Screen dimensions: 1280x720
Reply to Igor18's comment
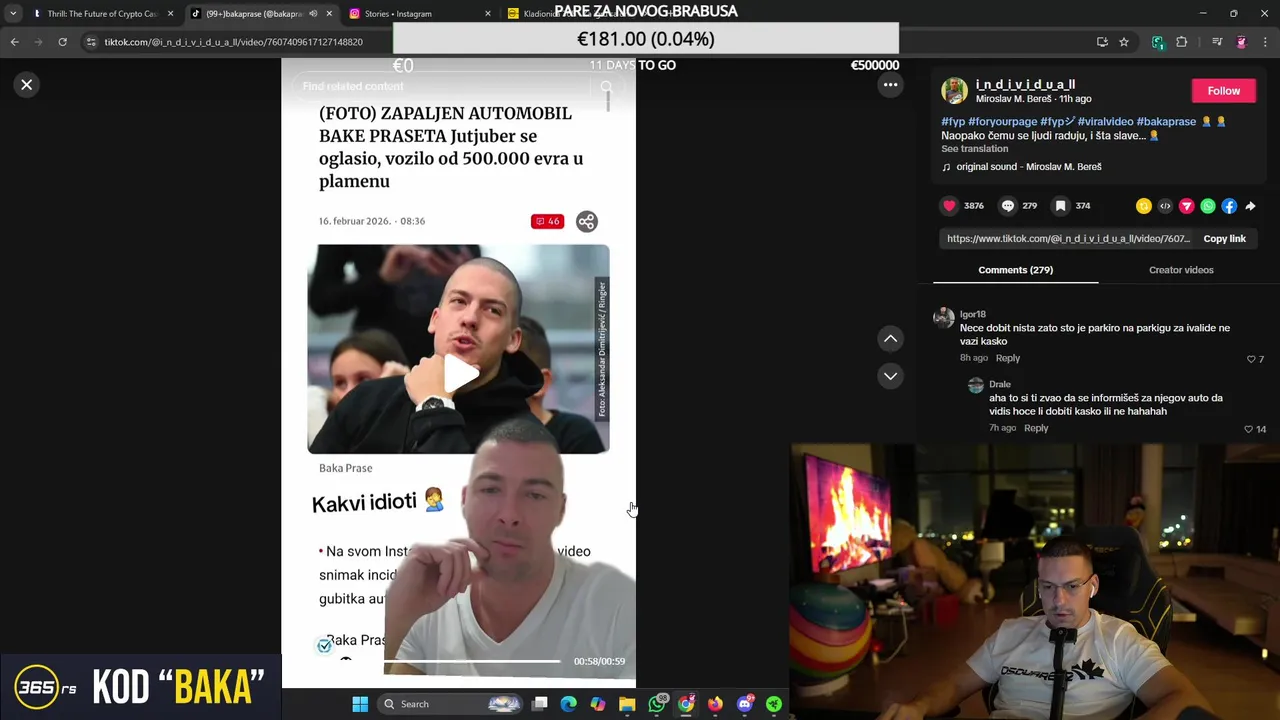click(x=1007, y=358)
